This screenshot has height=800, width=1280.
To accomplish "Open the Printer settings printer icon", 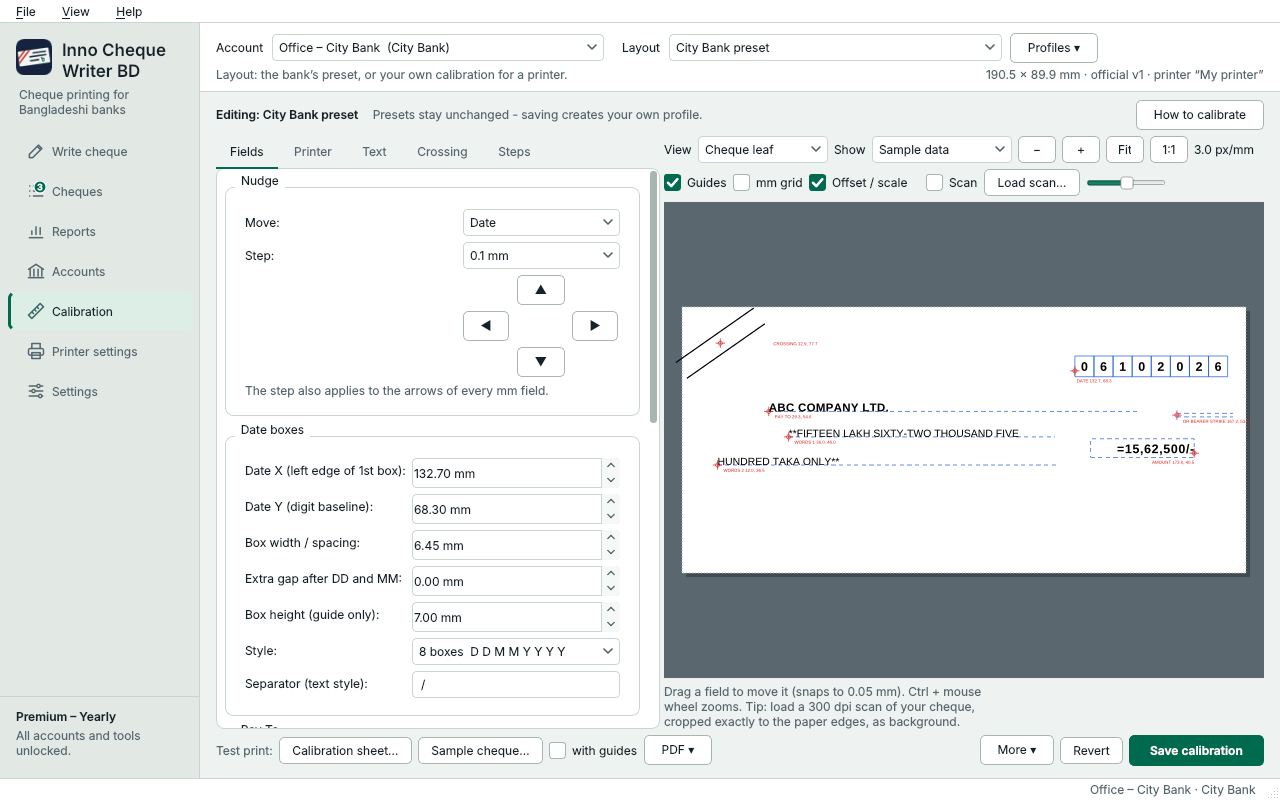I will point(36,352).
